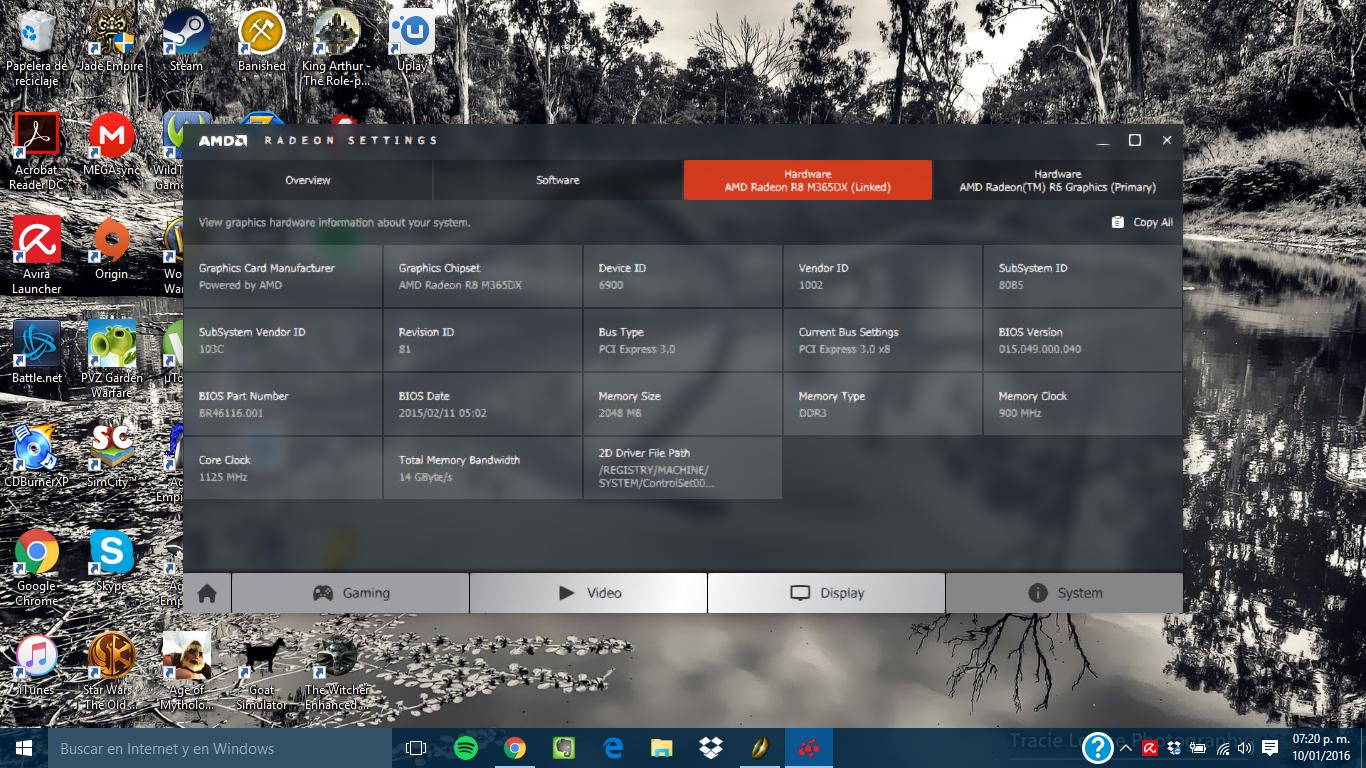Screen dimensions: 1366x768
Task: Select the Uplay desktop shortcut
Action: click(x=411, y=40)
